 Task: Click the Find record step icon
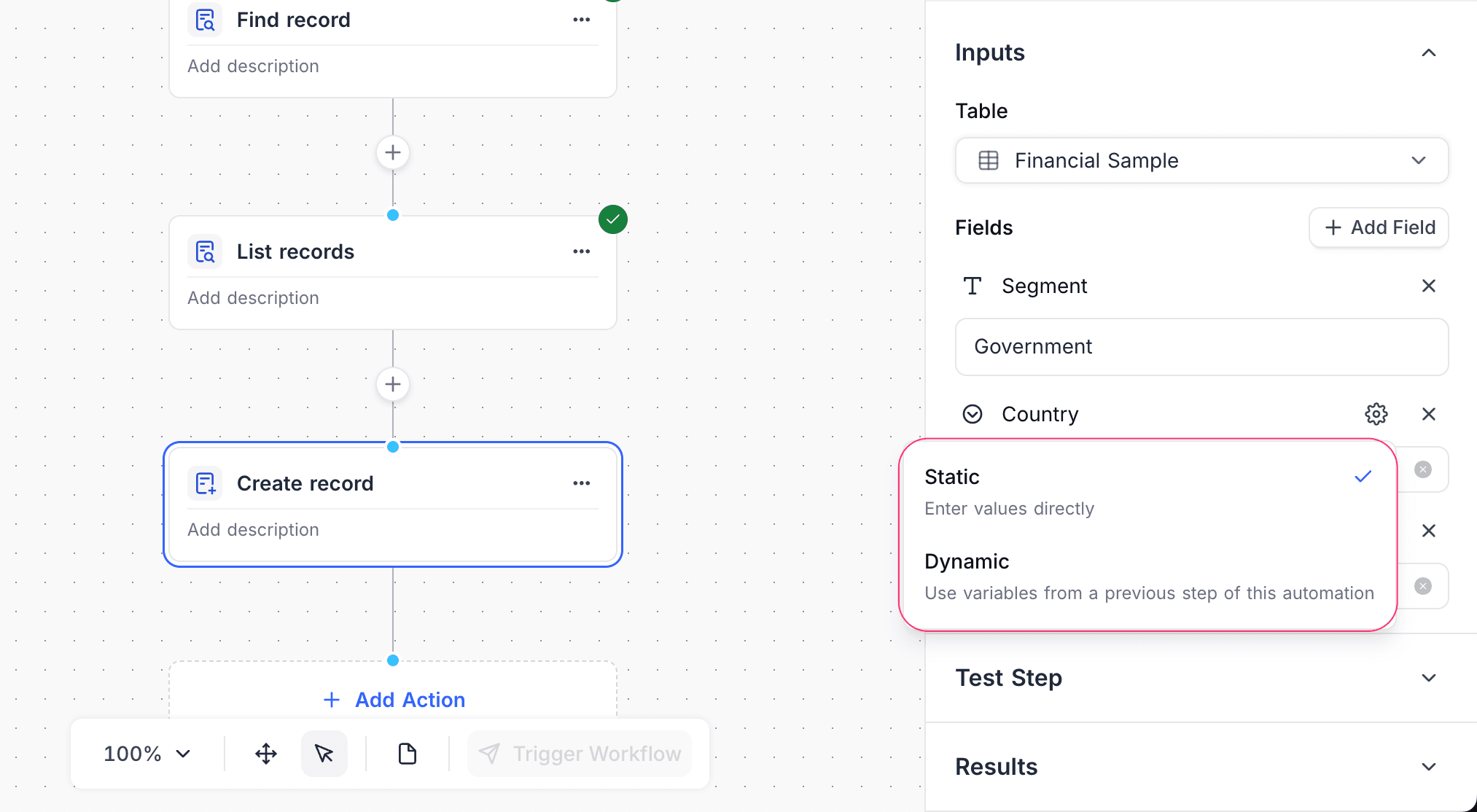click(205, 20)
